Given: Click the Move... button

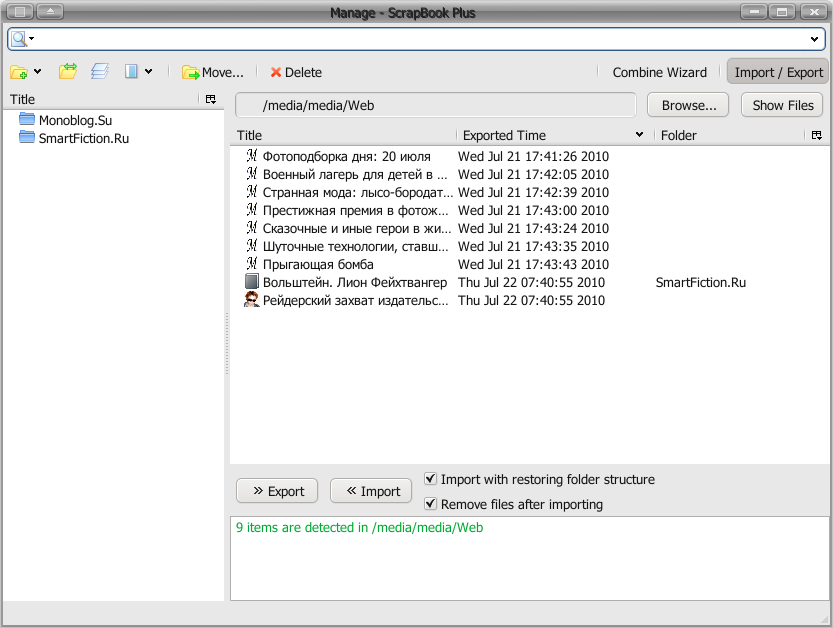Looking at the screenshot, I should click(212, 72).
